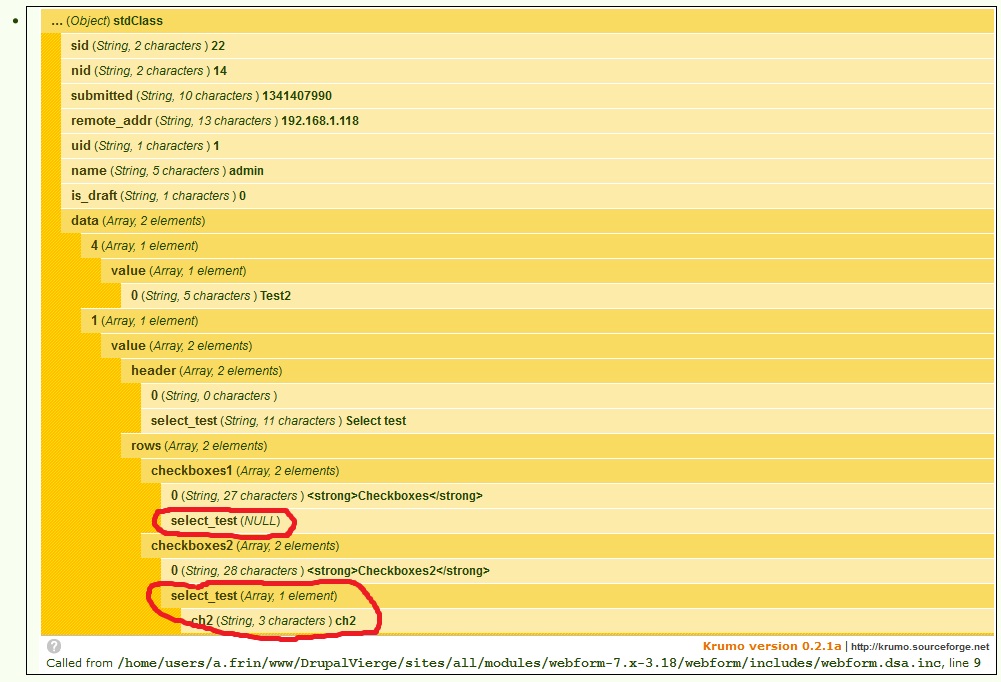The image size is (1001, 682).
Task: Collapse the checkboxes2 array node
Action: (568, 546)
